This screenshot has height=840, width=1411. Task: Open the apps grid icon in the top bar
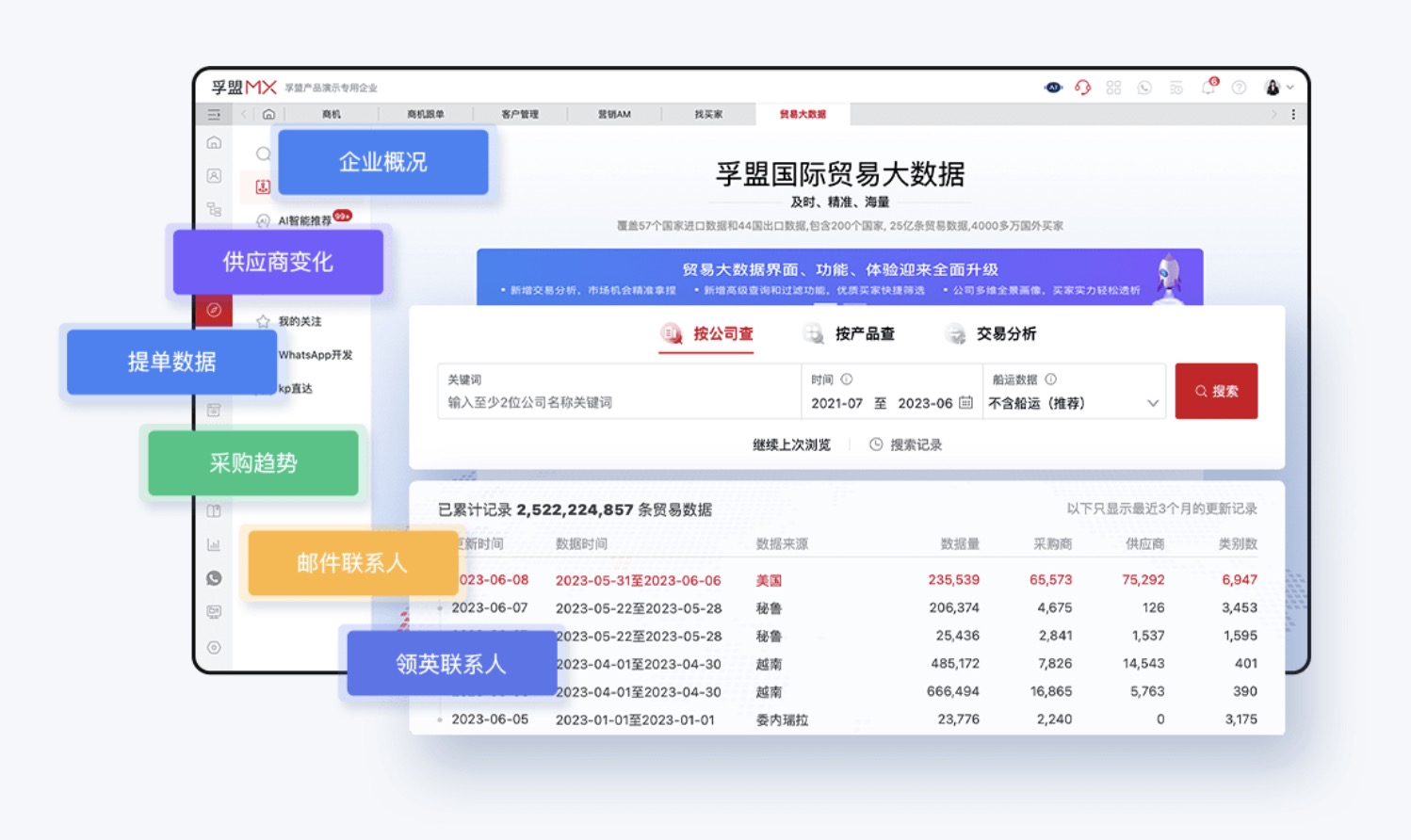1114,87
